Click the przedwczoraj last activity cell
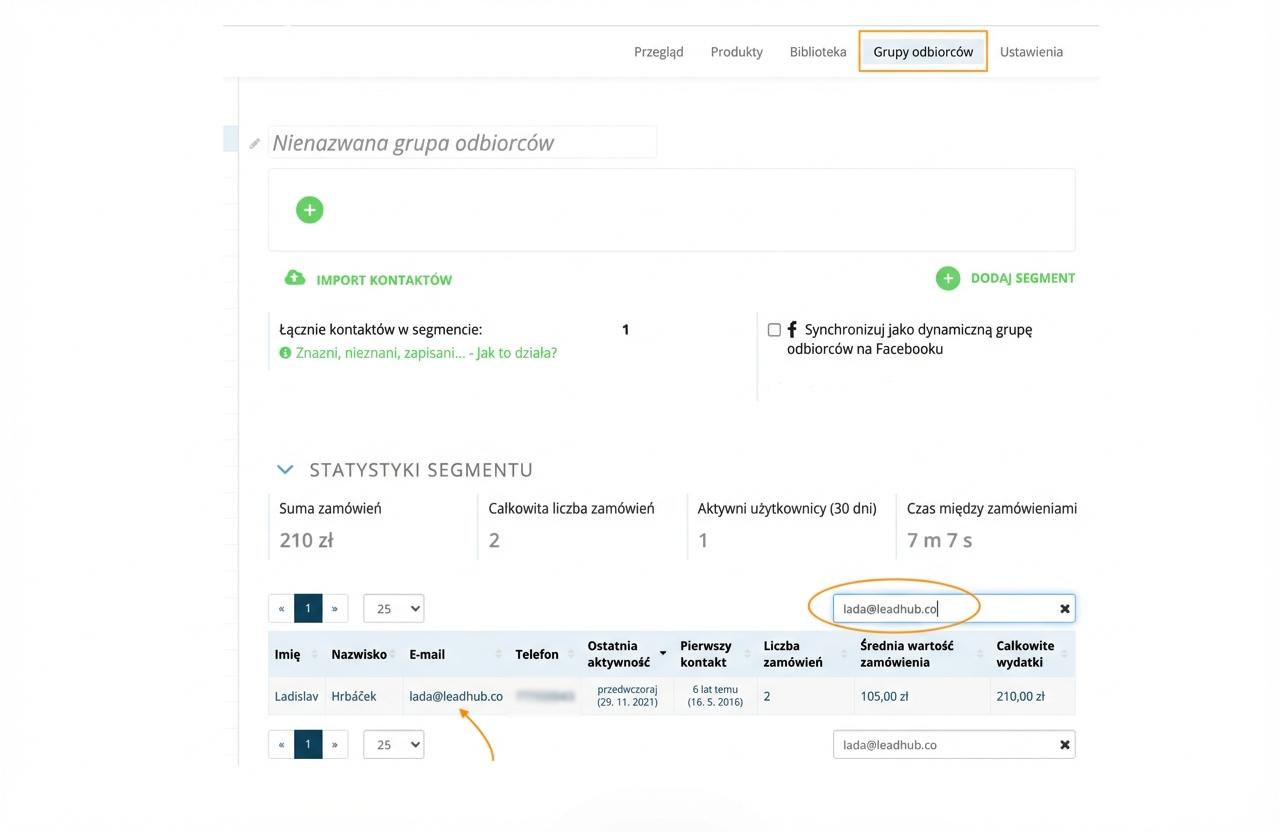This screenshot has height=832, width=1280. (x=627, y=696)
